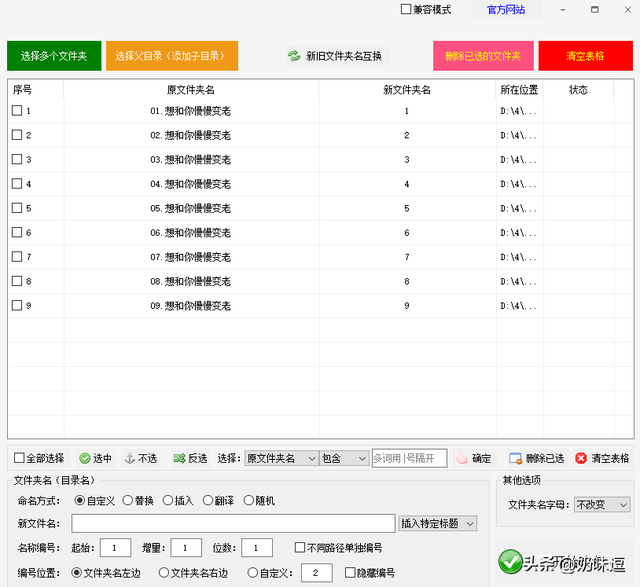This screenshot has width=640, height=587.
Task: Check the box for row 3
Action: click(17, 159)
